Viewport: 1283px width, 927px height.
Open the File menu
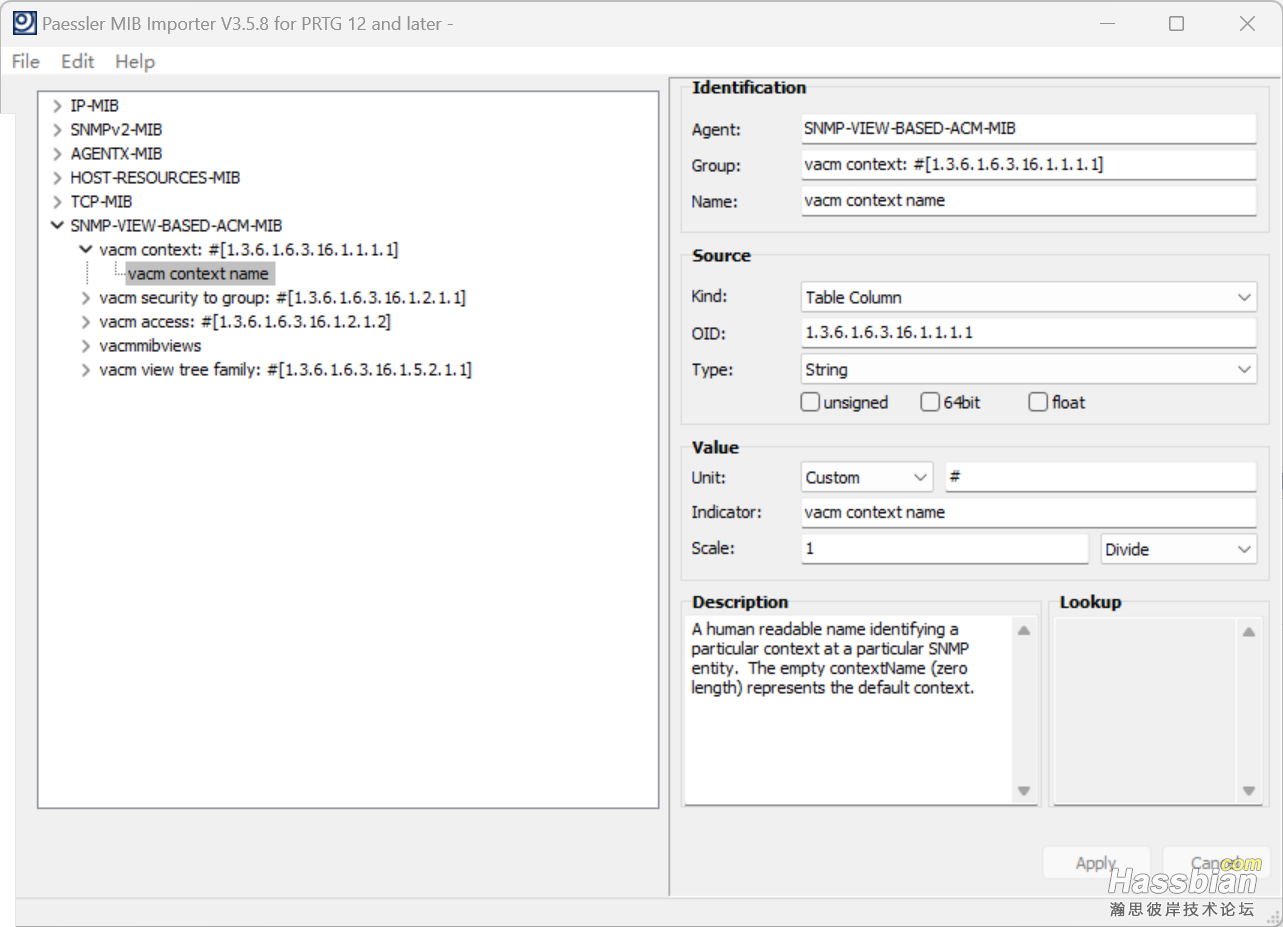pyautogui.click(x=26, y=61)
